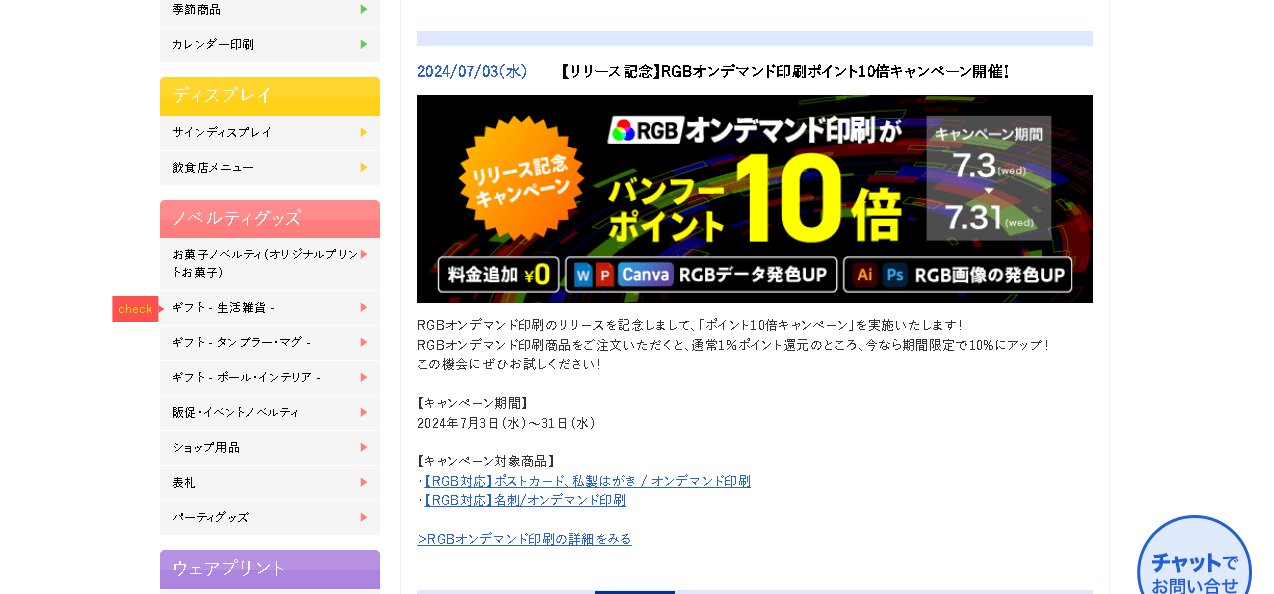Open 【RGB対応】名刺/オンデマンド印刷 link
The width and height of the screenshot is (1274, 594).
pos(524,500)
